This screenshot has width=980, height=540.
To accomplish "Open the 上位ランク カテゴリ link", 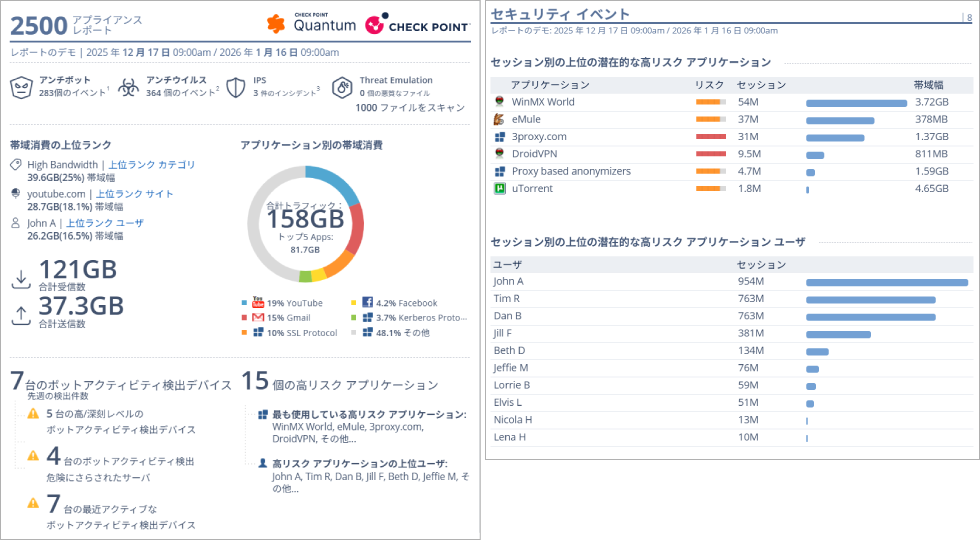I will [x=151, y=165].
